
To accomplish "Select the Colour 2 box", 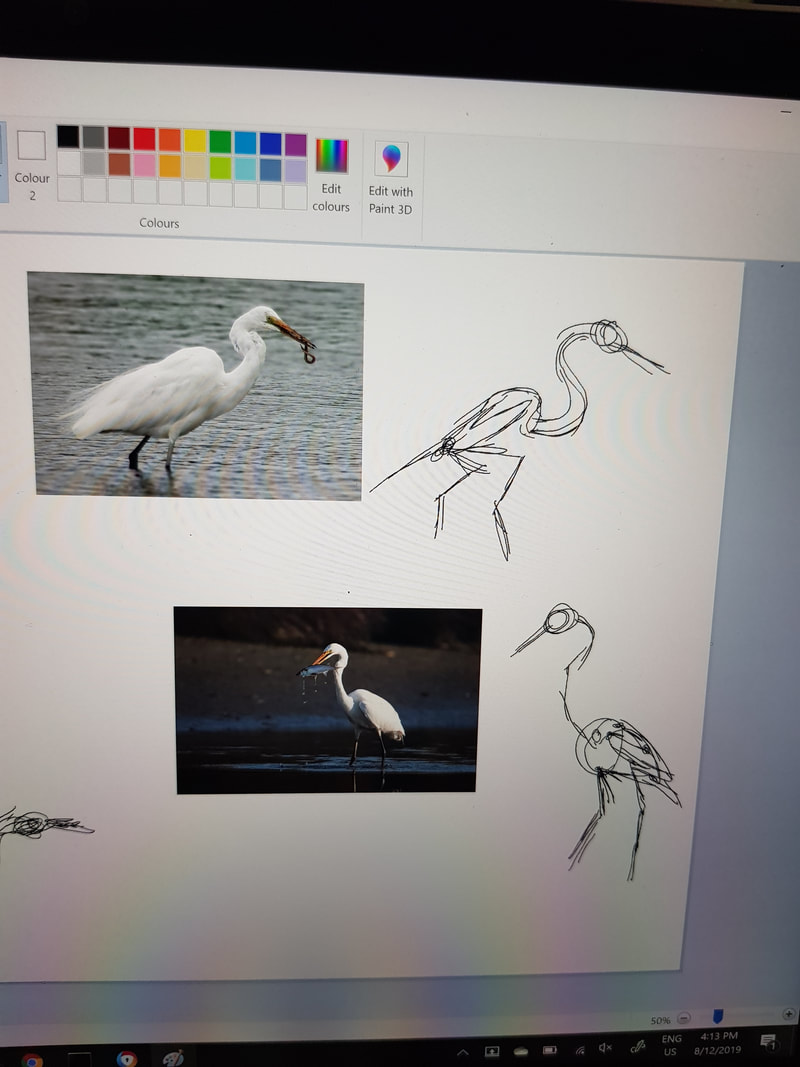I will click(31, 165).
